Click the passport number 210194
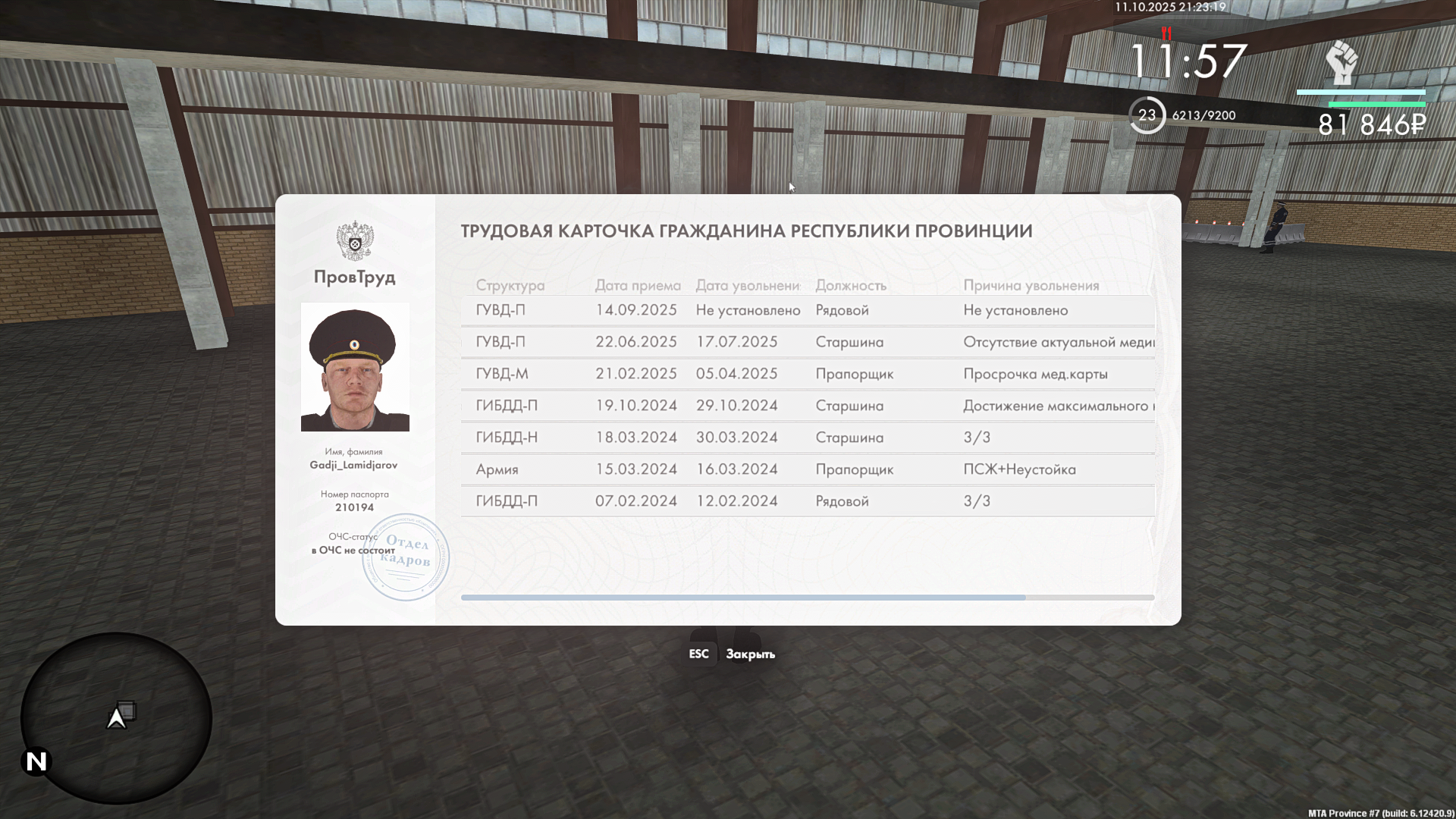 point(354,507)
